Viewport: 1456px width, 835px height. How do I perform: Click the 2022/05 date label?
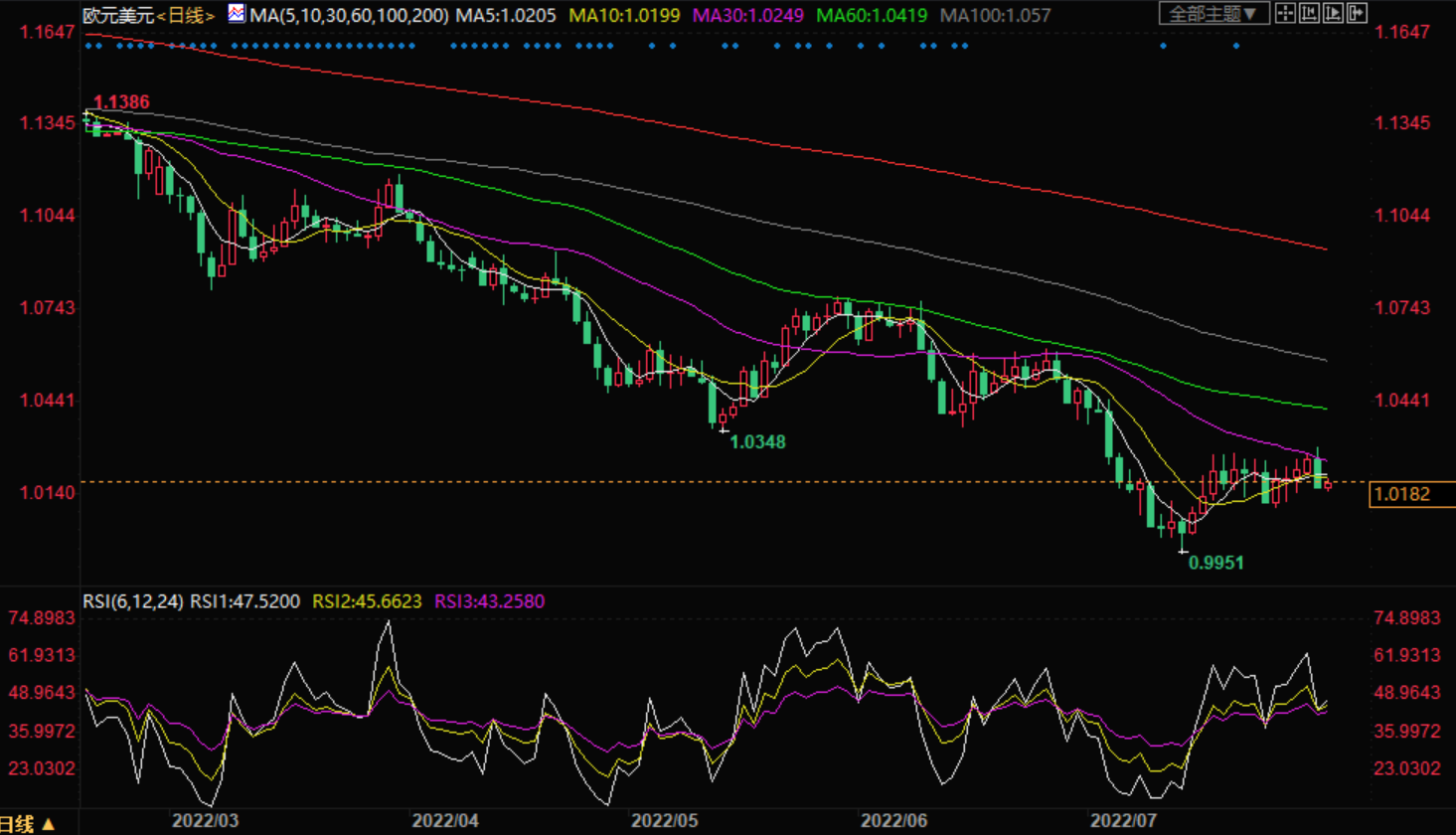(665, 821)
